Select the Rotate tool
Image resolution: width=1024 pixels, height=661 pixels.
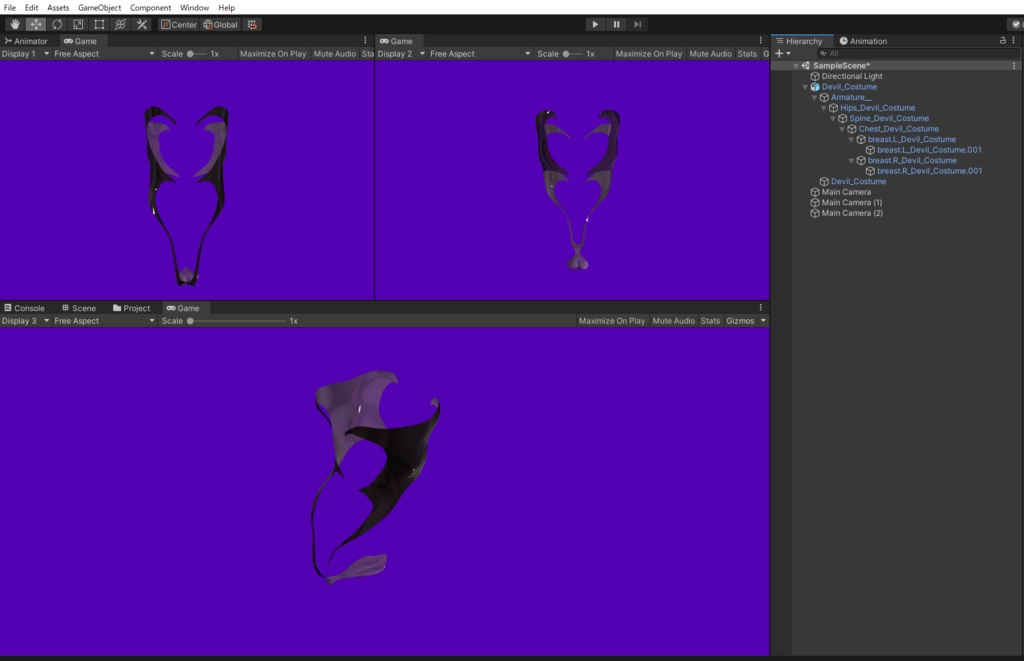coord(57,24)
